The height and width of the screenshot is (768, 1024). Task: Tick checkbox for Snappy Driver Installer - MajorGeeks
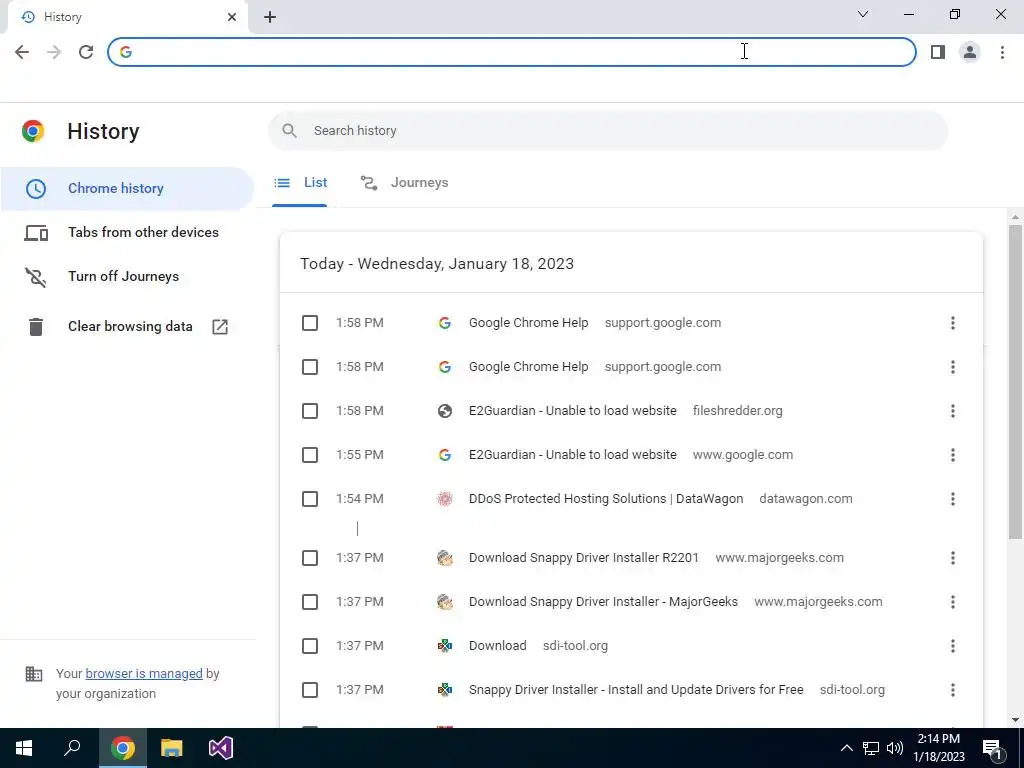(310, 601)
